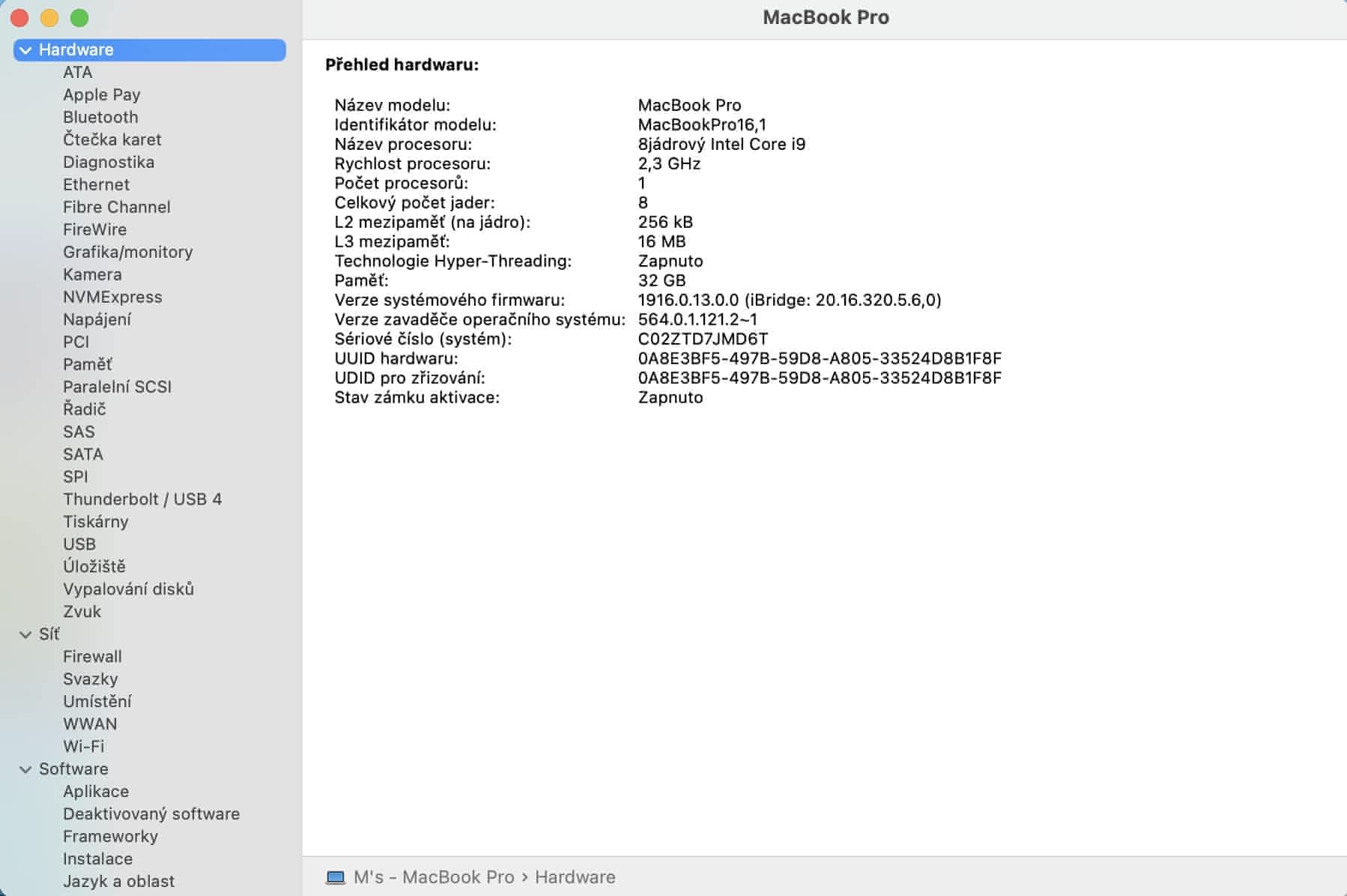Select Apple Pay in the sidebar
The image size is (1347, 896).
coord(102,95)
